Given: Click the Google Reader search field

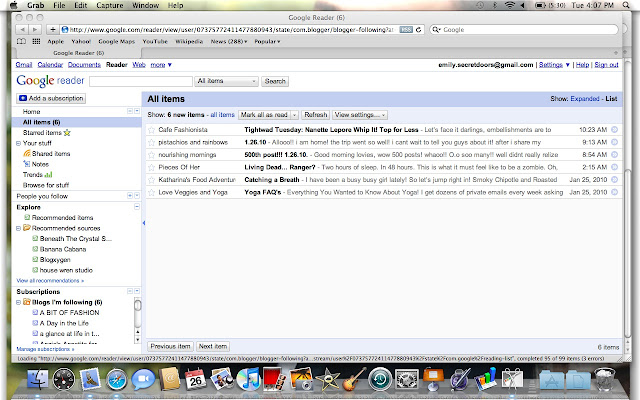Looking at the screenshot, I should (x=141, y=81).
